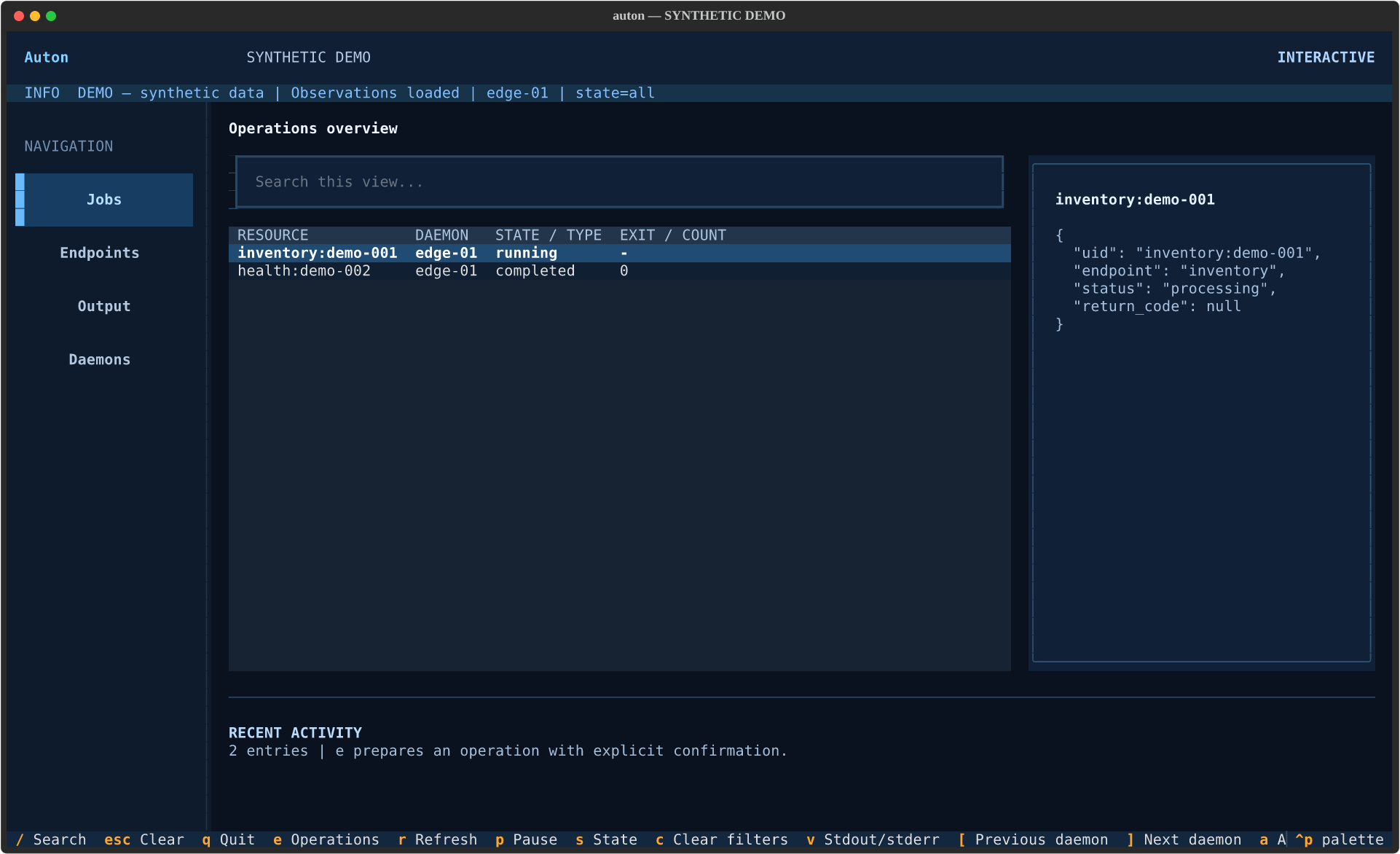Select the inventory:demo-001 row
1400x854 pixels.
[619, 253]
